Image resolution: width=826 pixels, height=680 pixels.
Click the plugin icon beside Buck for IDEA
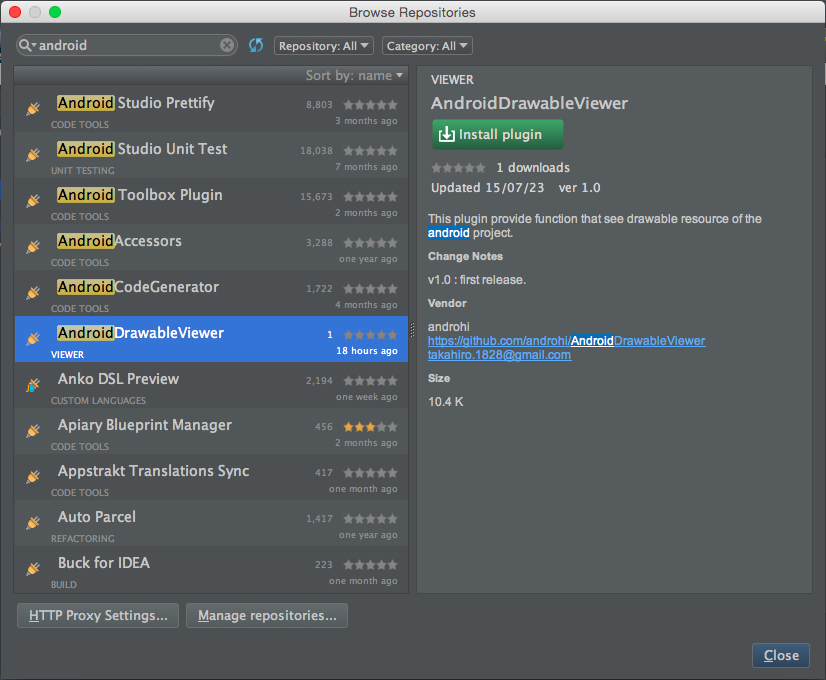click(x=33, y=568)
